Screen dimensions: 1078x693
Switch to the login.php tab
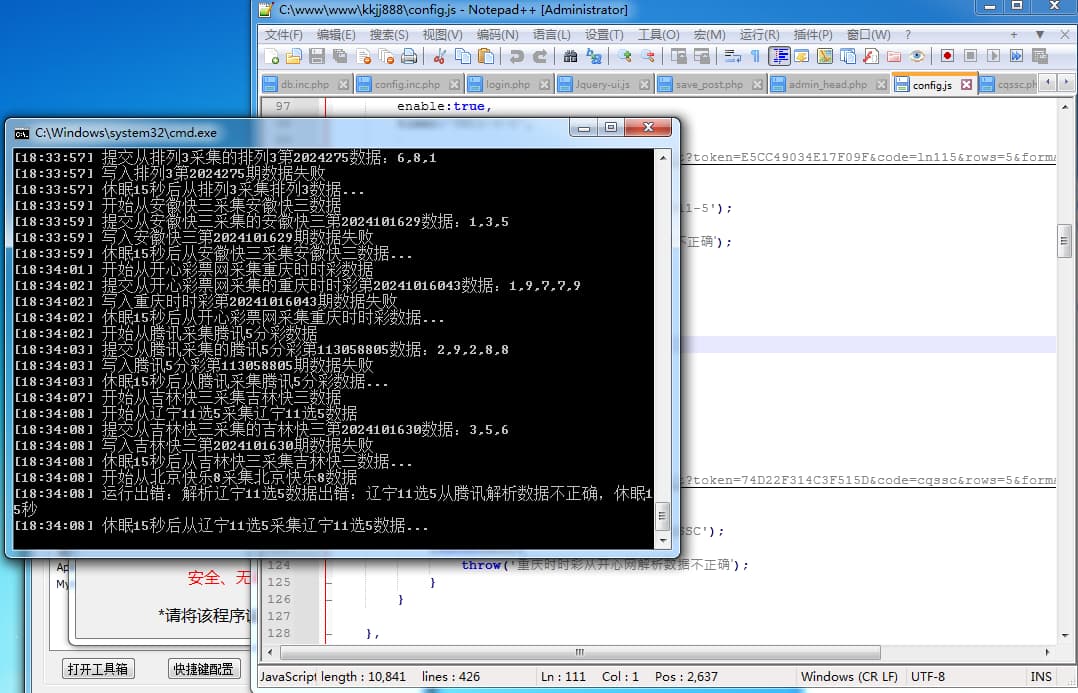point(507,85)
